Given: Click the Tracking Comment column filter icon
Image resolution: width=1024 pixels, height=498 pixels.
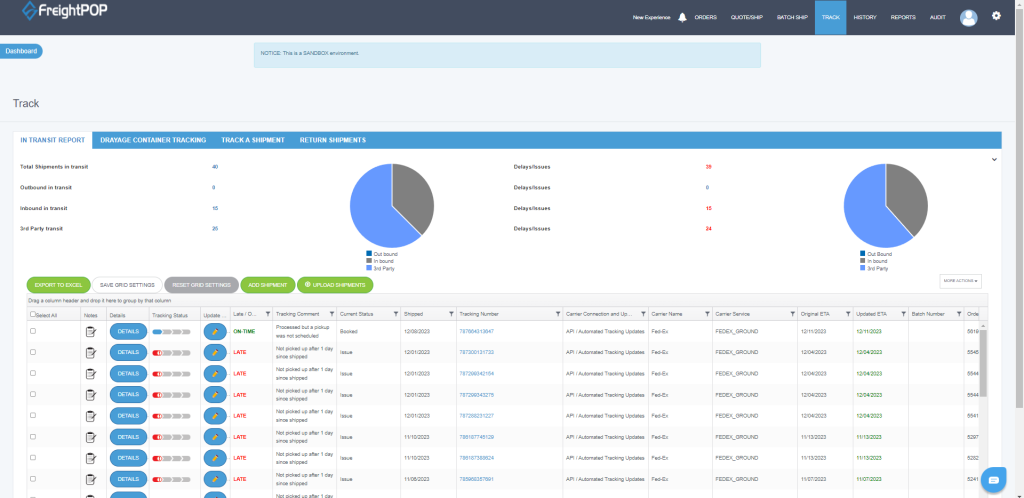Looking at the screenshot, I should tap(331, 315).
